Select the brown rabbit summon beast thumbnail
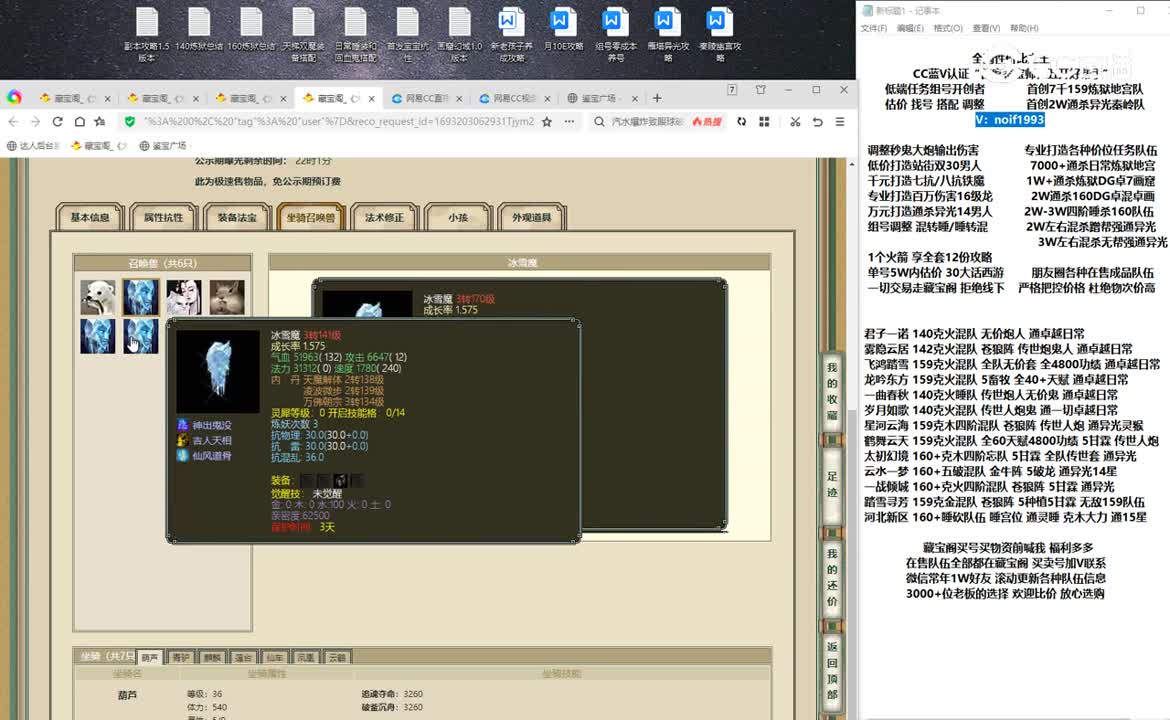The height and width of the screenshot is (720, 1170). click(227, 298)
